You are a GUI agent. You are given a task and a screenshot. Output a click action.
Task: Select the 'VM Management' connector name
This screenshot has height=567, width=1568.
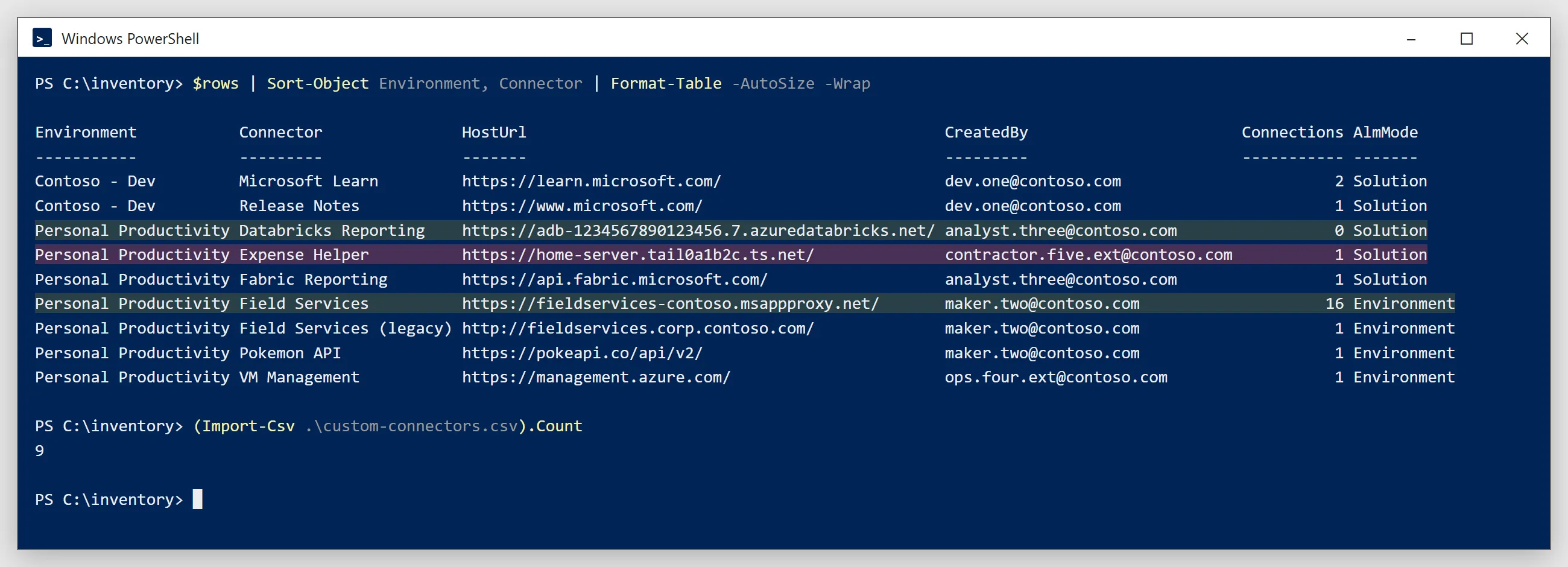(299, 377)
